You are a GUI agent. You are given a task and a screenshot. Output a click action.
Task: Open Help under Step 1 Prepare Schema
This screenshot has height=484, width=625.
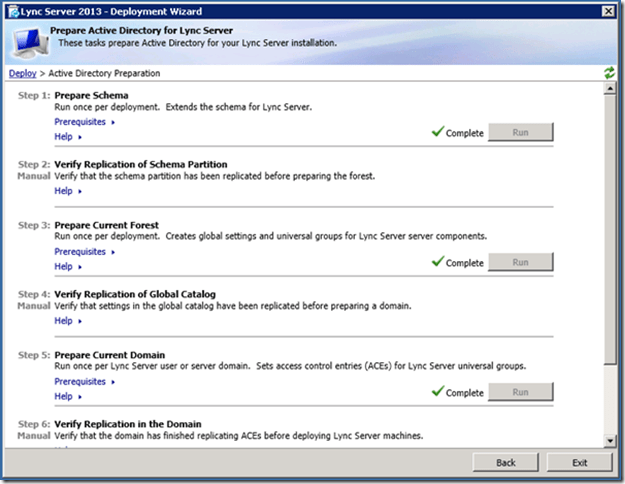click(x=67, y=137)
